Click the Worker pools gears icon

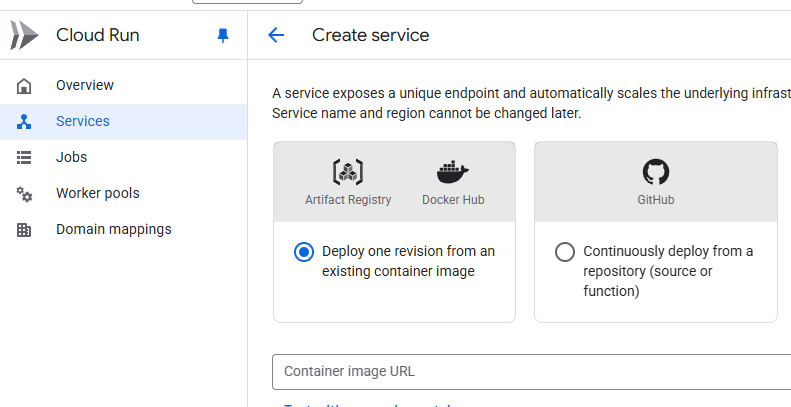(25, 193)
